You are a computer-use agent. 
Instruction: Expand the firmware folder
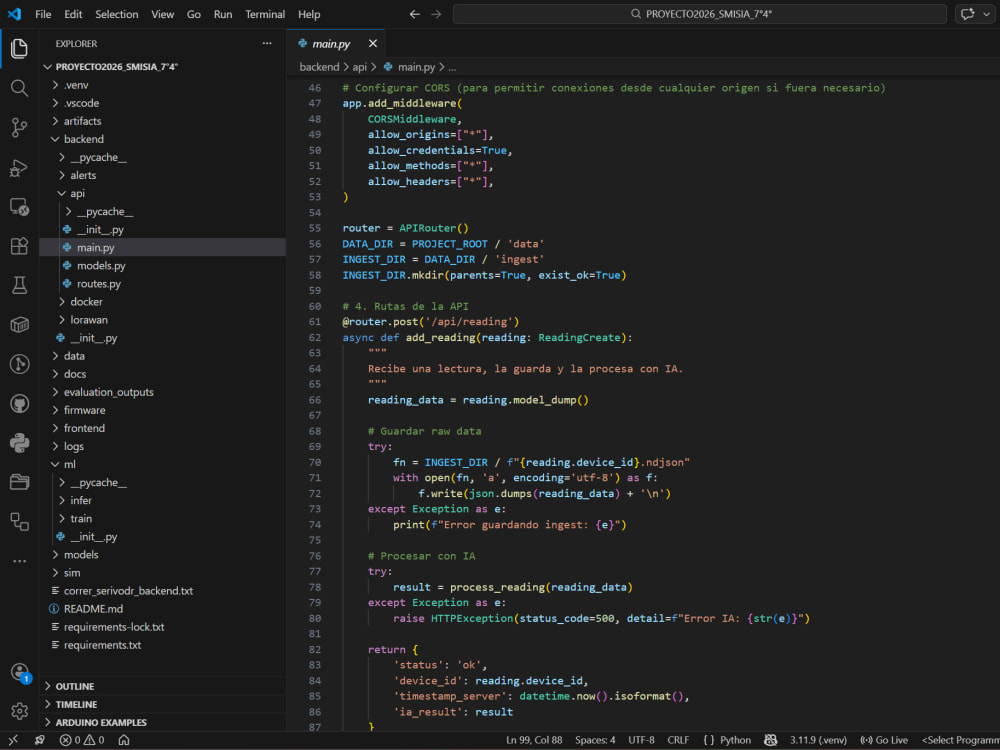163,410
